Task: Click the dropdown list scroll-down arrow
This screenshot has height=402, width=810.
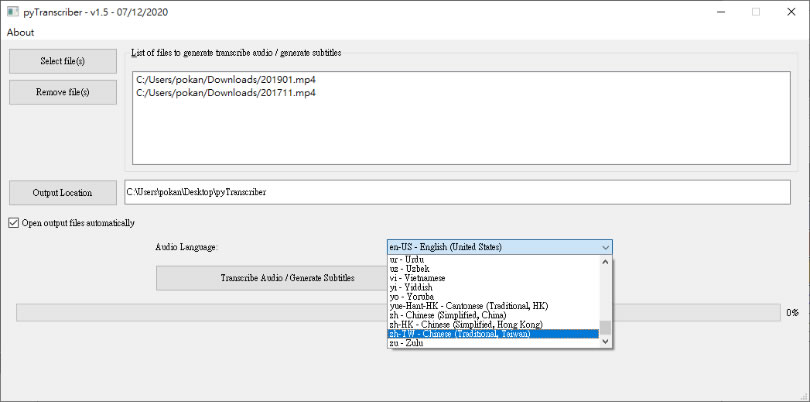Action: coord(604,341)
